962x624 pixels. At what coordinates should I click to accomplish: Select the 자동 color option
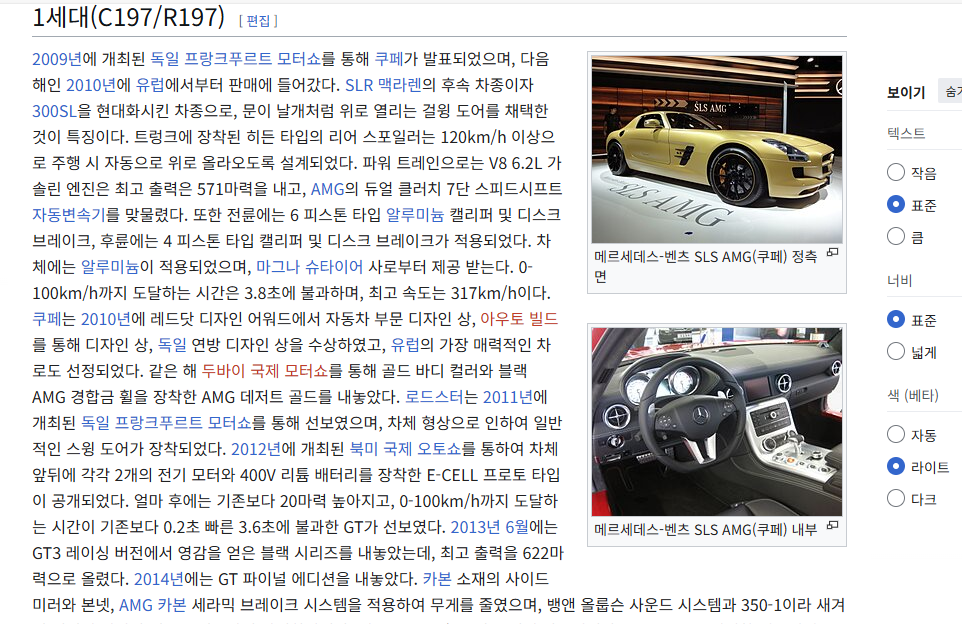pos(896,434)
